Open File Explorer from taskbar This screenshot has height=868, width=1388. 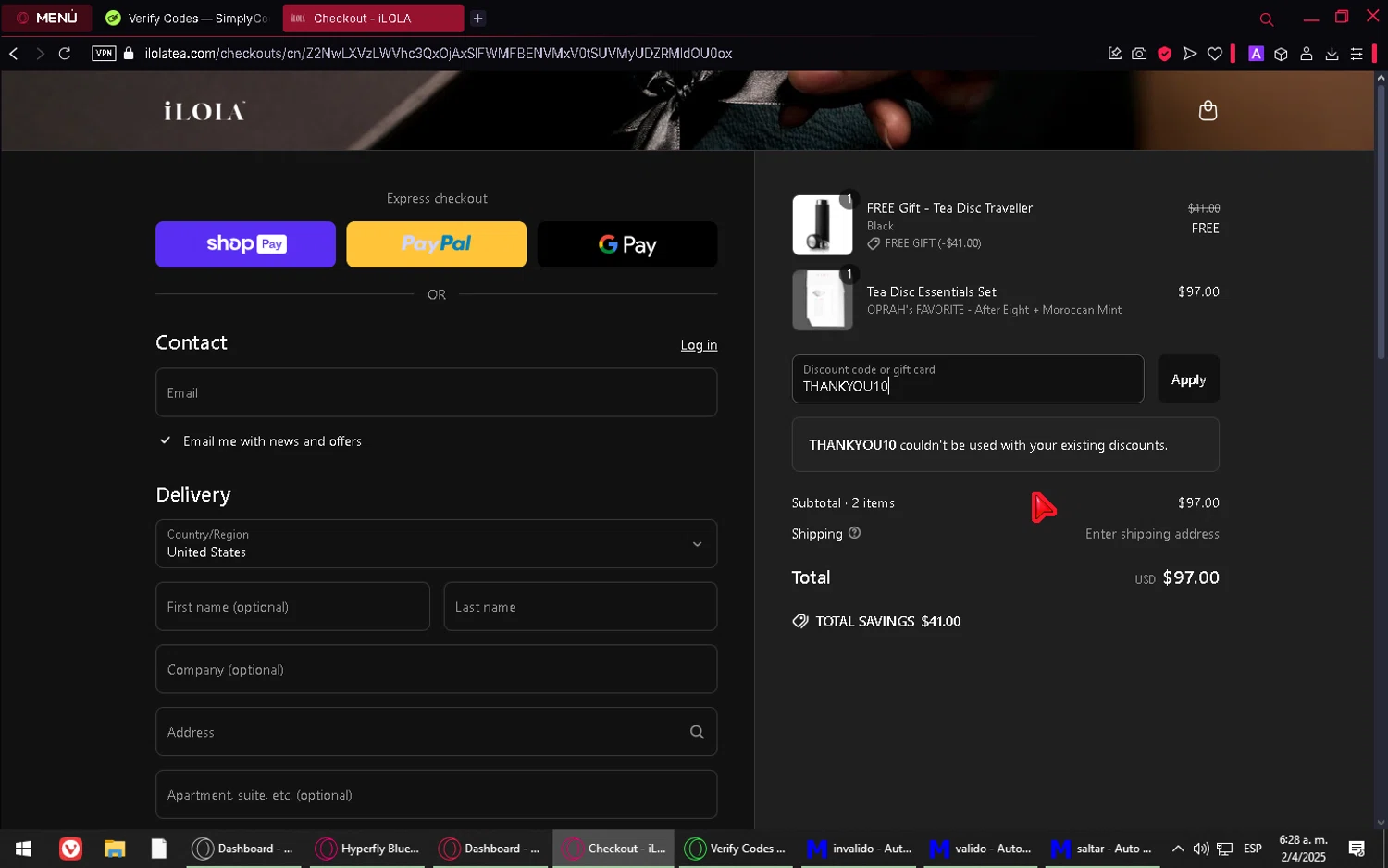115,849
